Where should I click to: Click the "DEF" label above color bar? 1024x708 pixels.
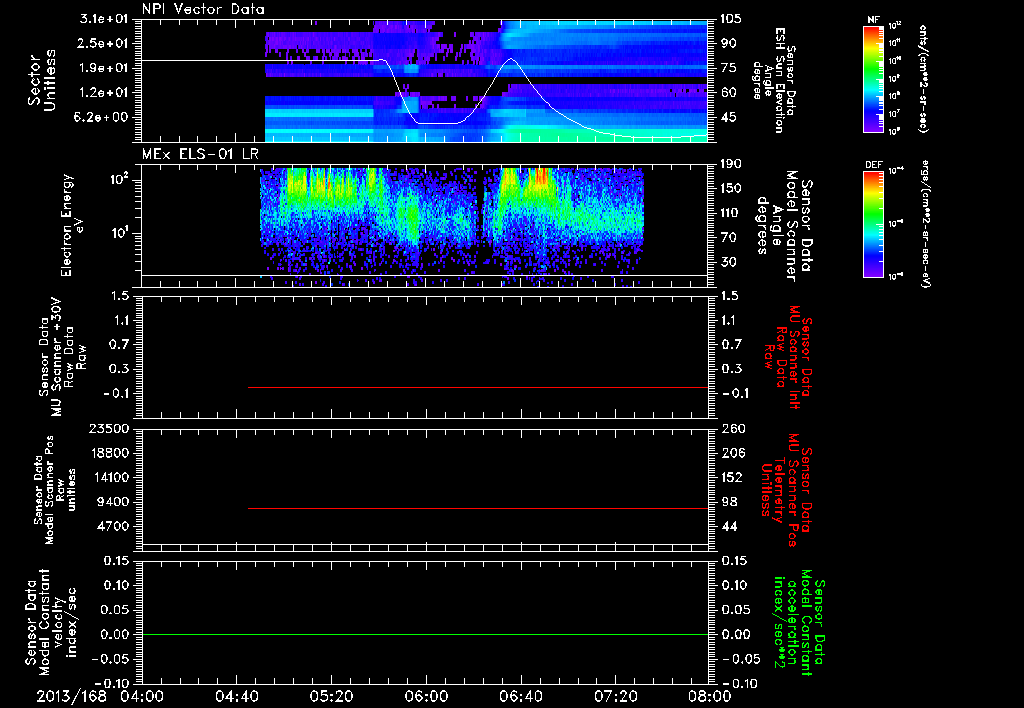874,165
